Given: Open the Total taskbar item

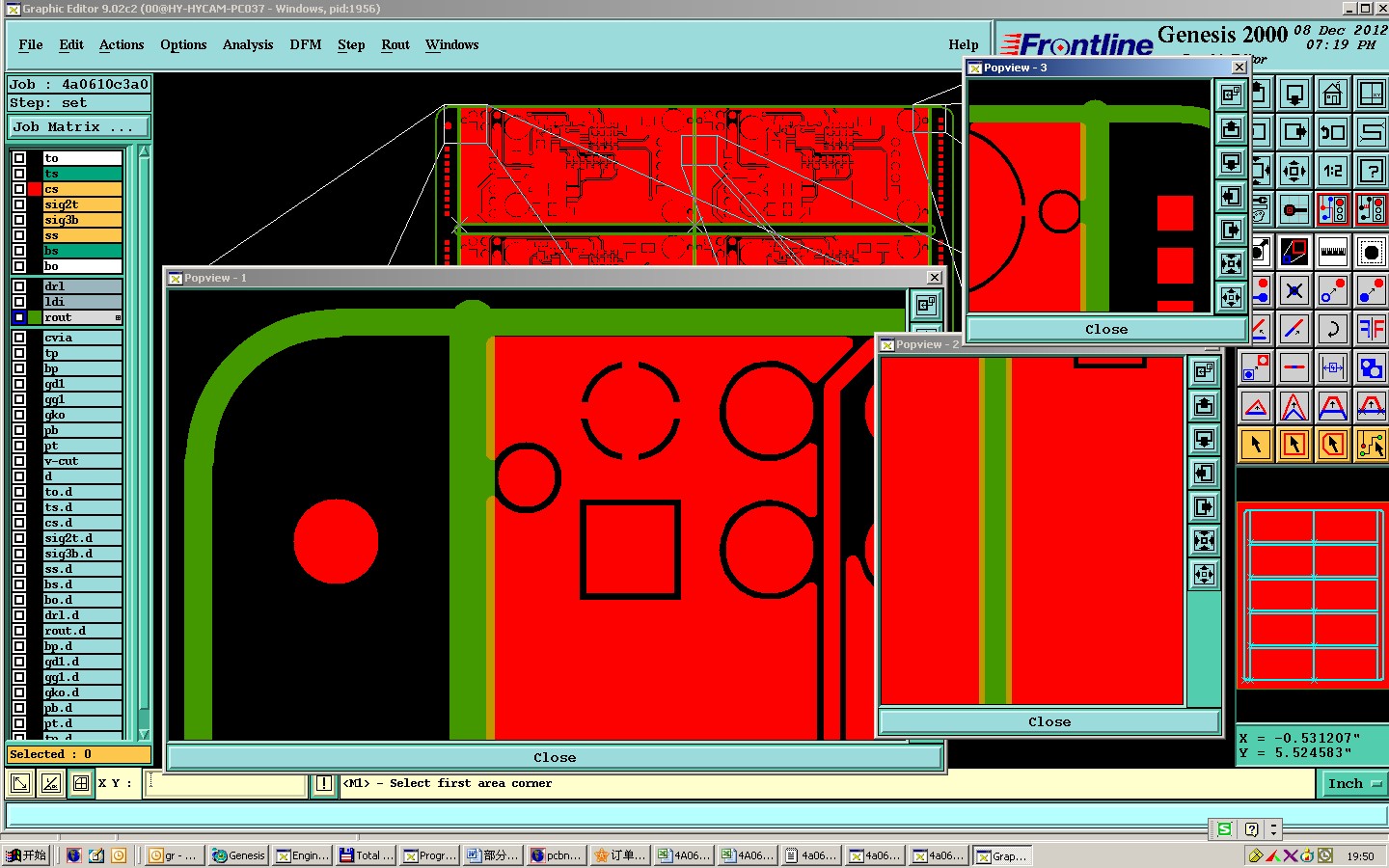Looking at the screenshot, I should tap(367, 855).
